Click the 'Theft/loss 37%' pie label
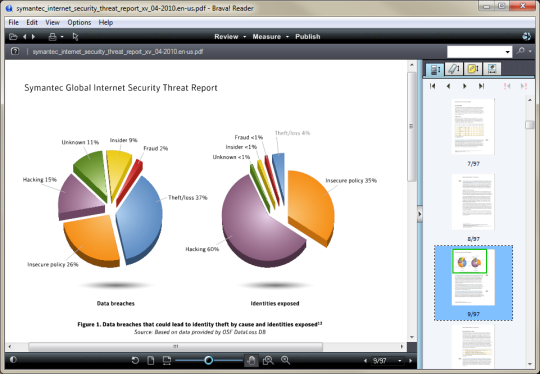 [x=188, y=198]
